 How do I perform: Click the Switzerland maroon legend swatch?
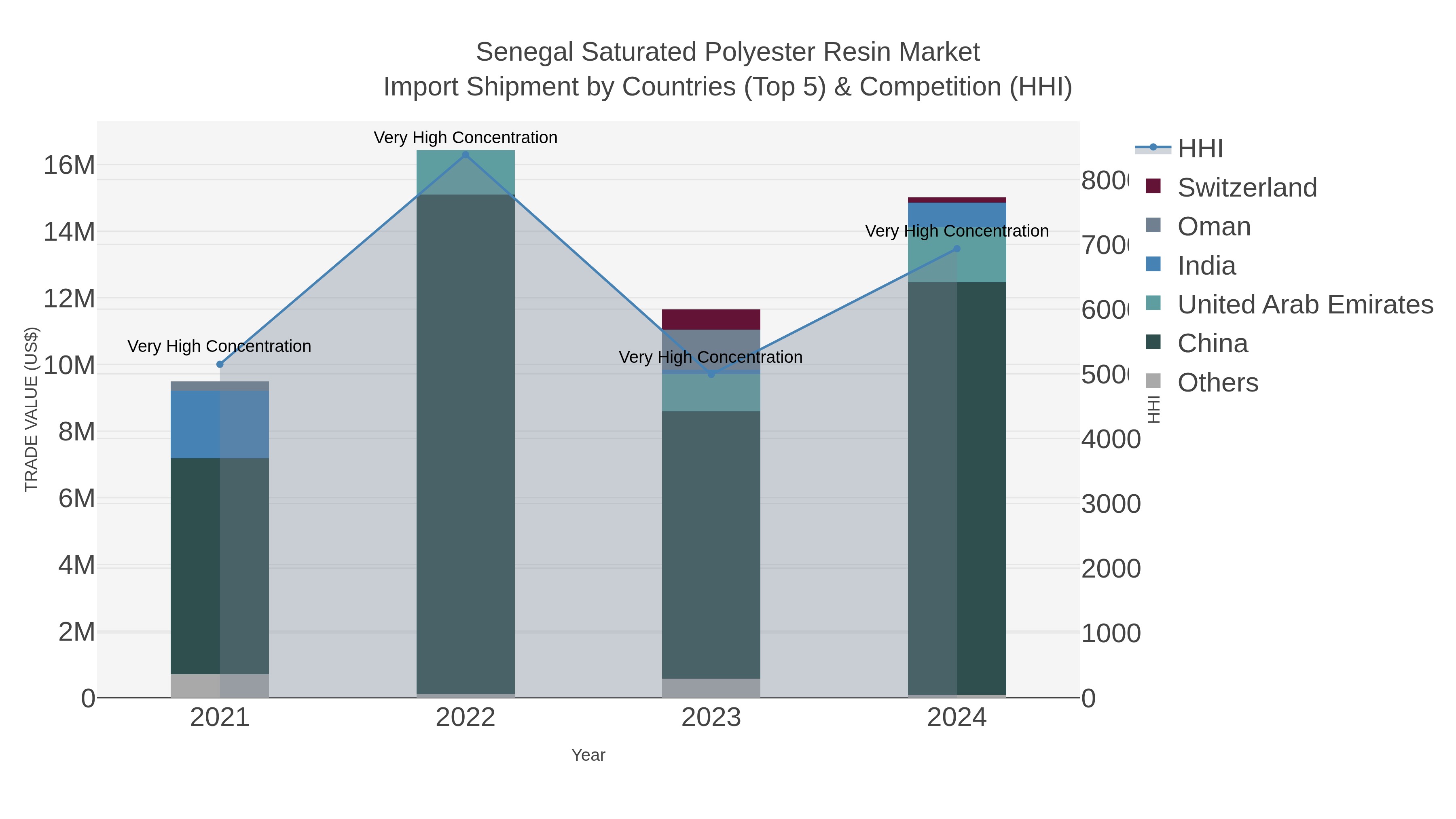pyautogui.click(x=1153, y=186)
